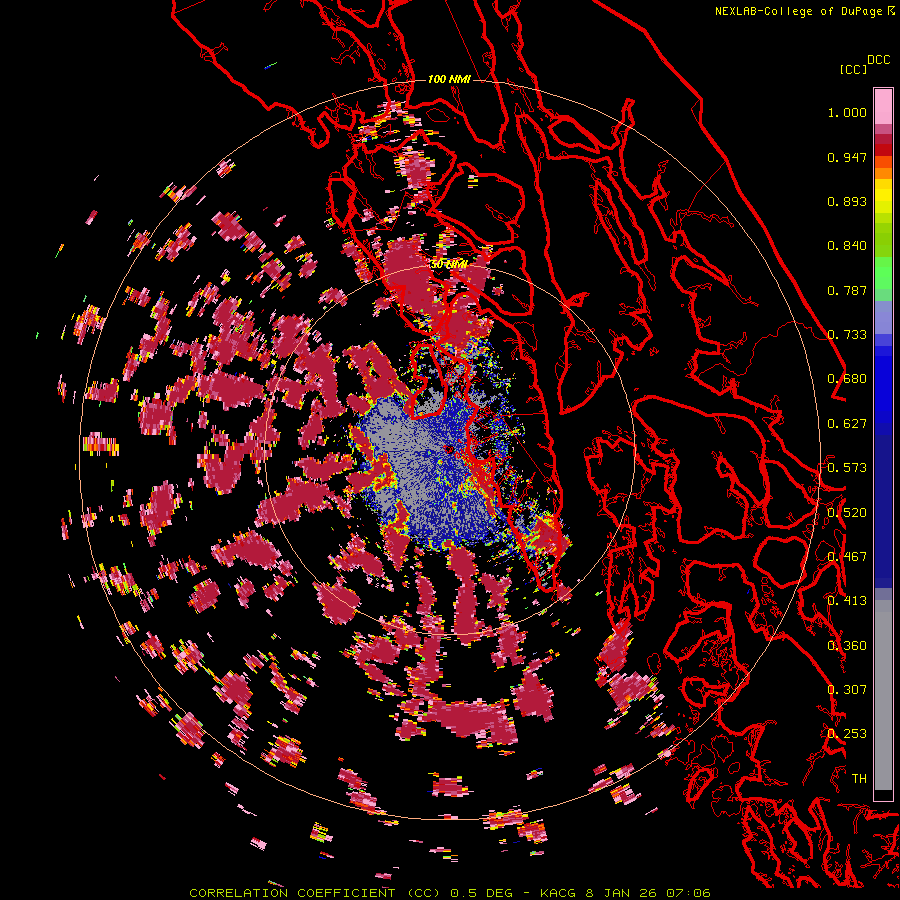
Task: Click the NEXLAB-College of DuPage label
Action: point(798,11)
